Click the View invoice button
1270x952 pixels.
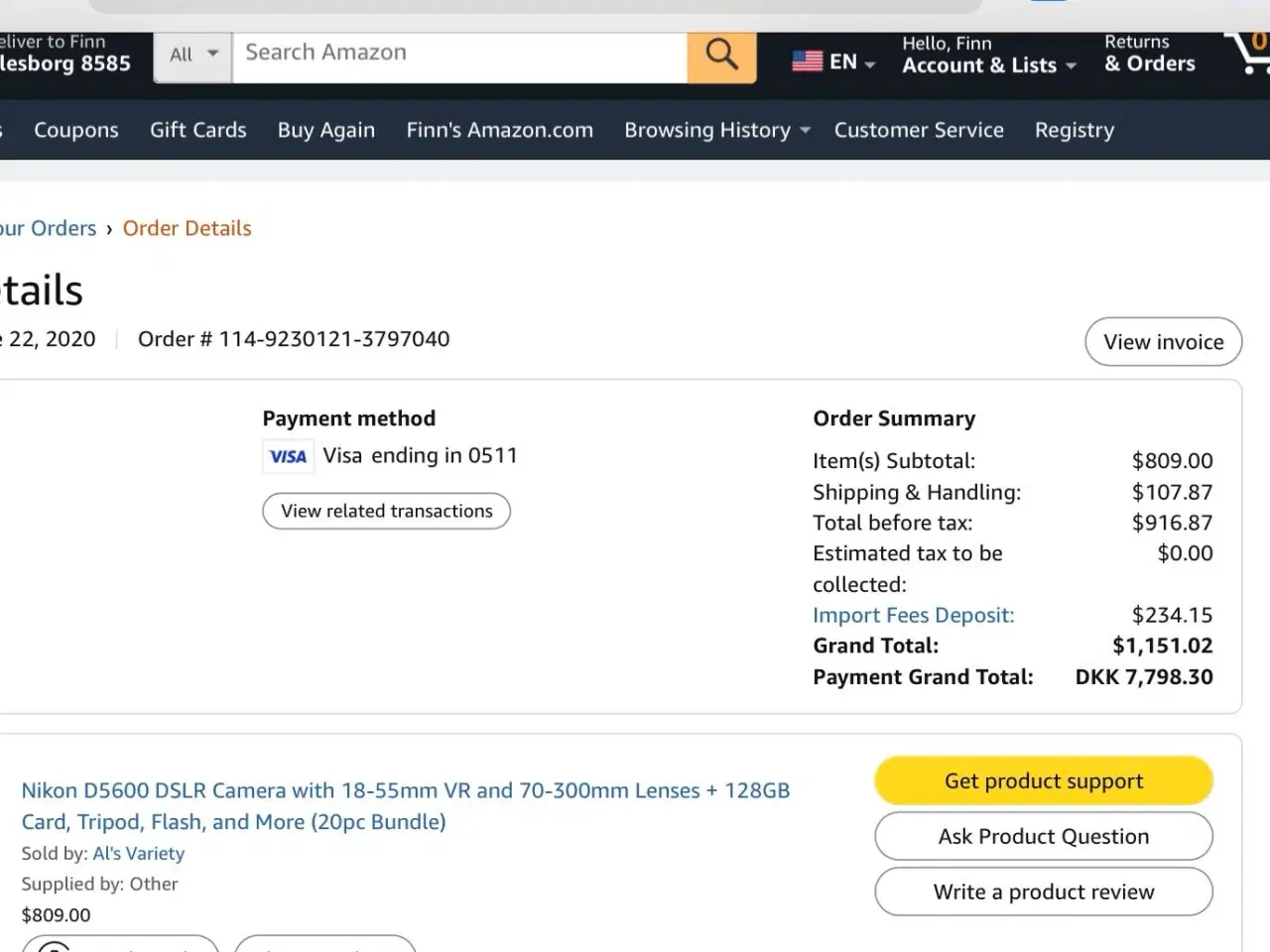pos(1164,342)
